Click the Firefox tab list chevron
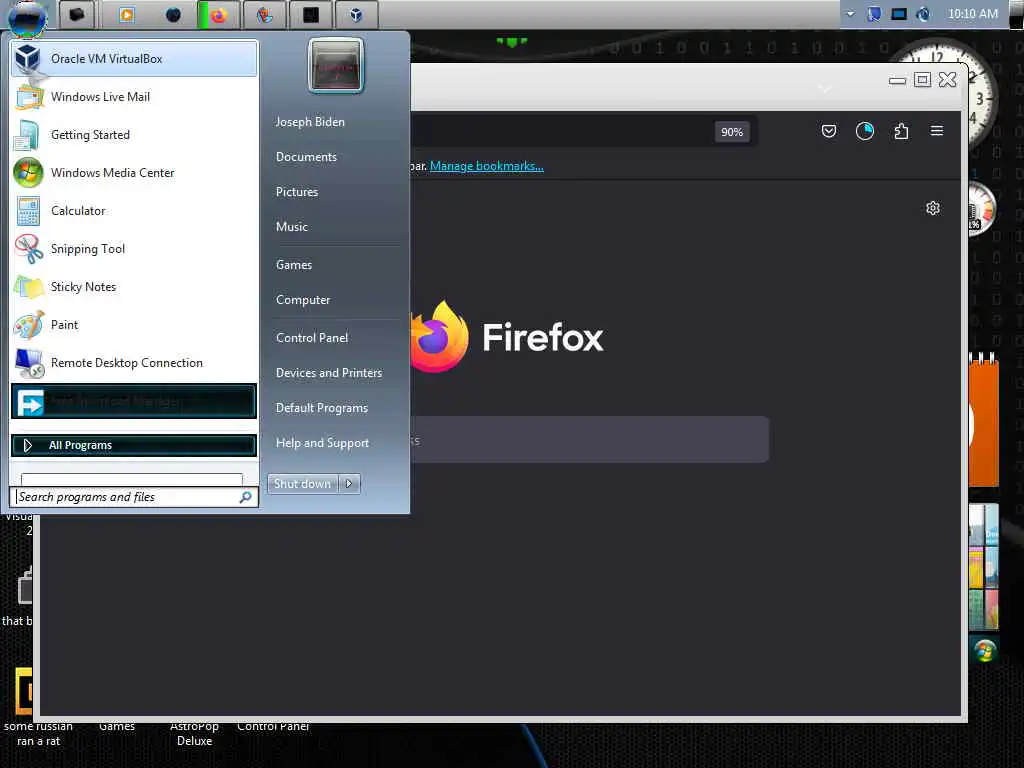Viewport: 1024px width, 768px height. pyautogui.click(x=825, y=88)
